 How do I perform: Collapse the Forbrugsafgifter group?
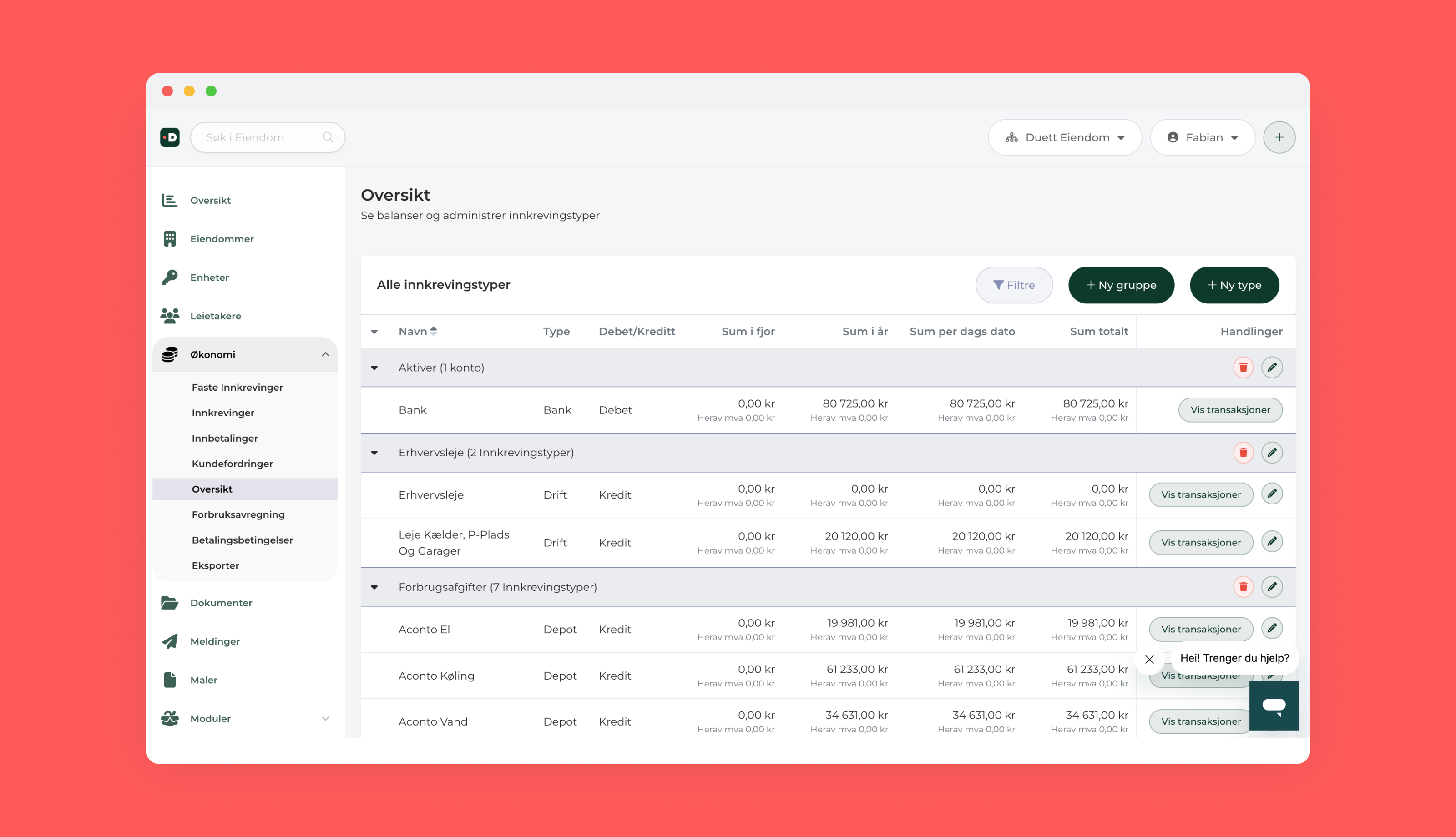point(374,588)
